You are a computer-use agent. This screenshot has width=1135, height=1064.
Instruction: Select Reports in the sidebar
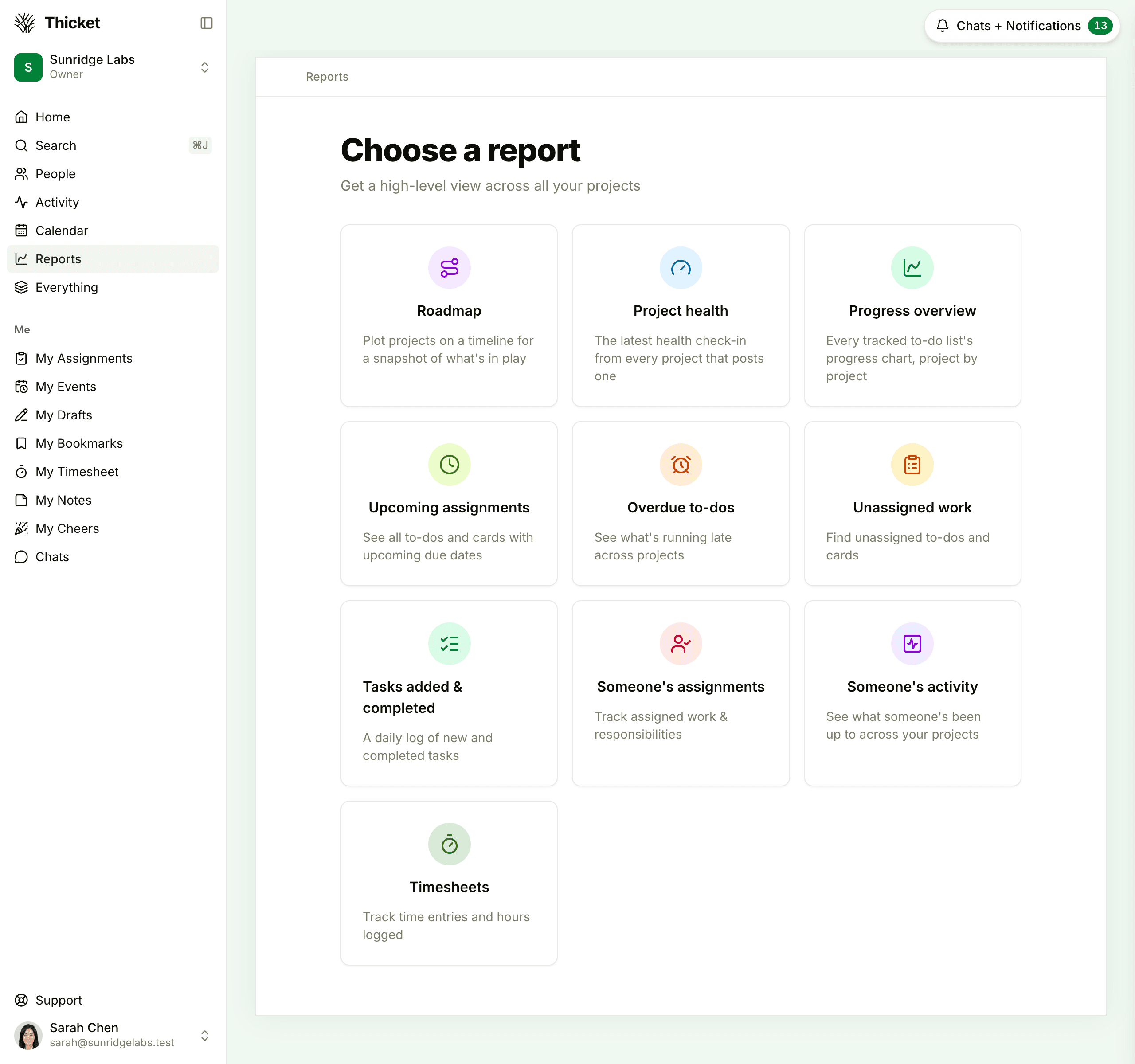(113, 259)
